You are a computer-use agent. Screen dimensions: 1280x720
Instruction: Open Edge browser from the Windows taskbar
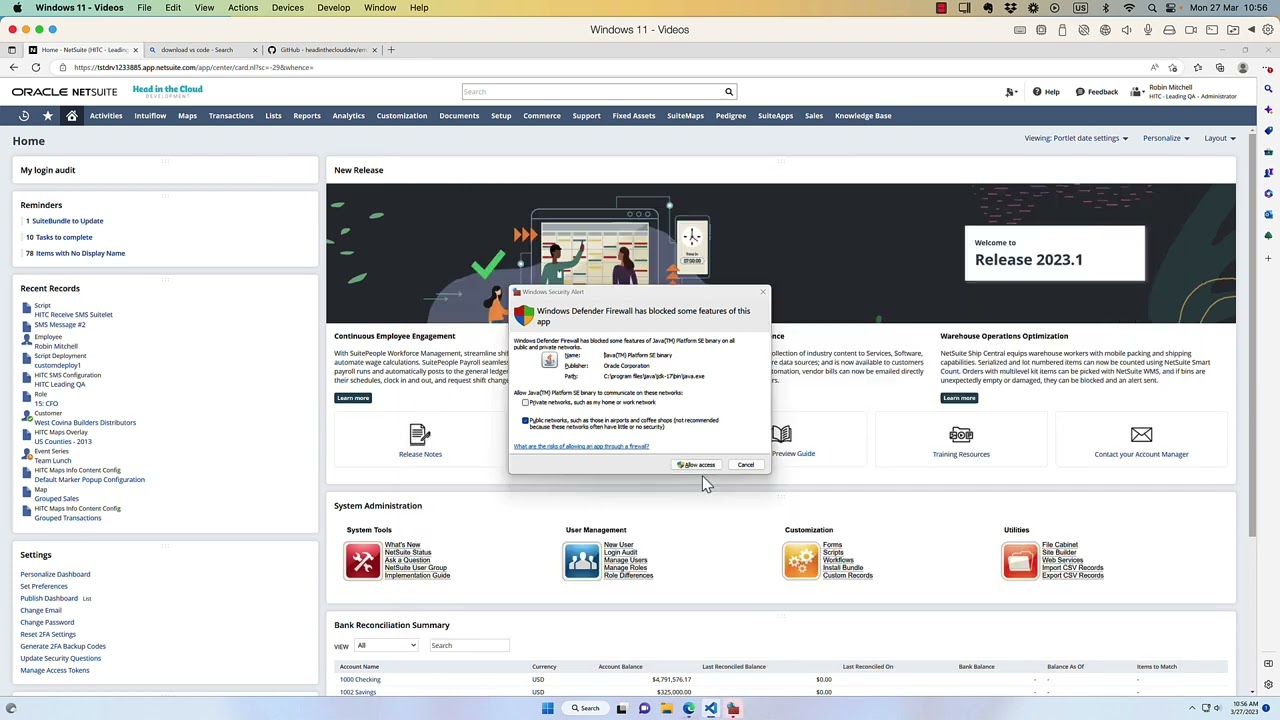click(689, 709)
